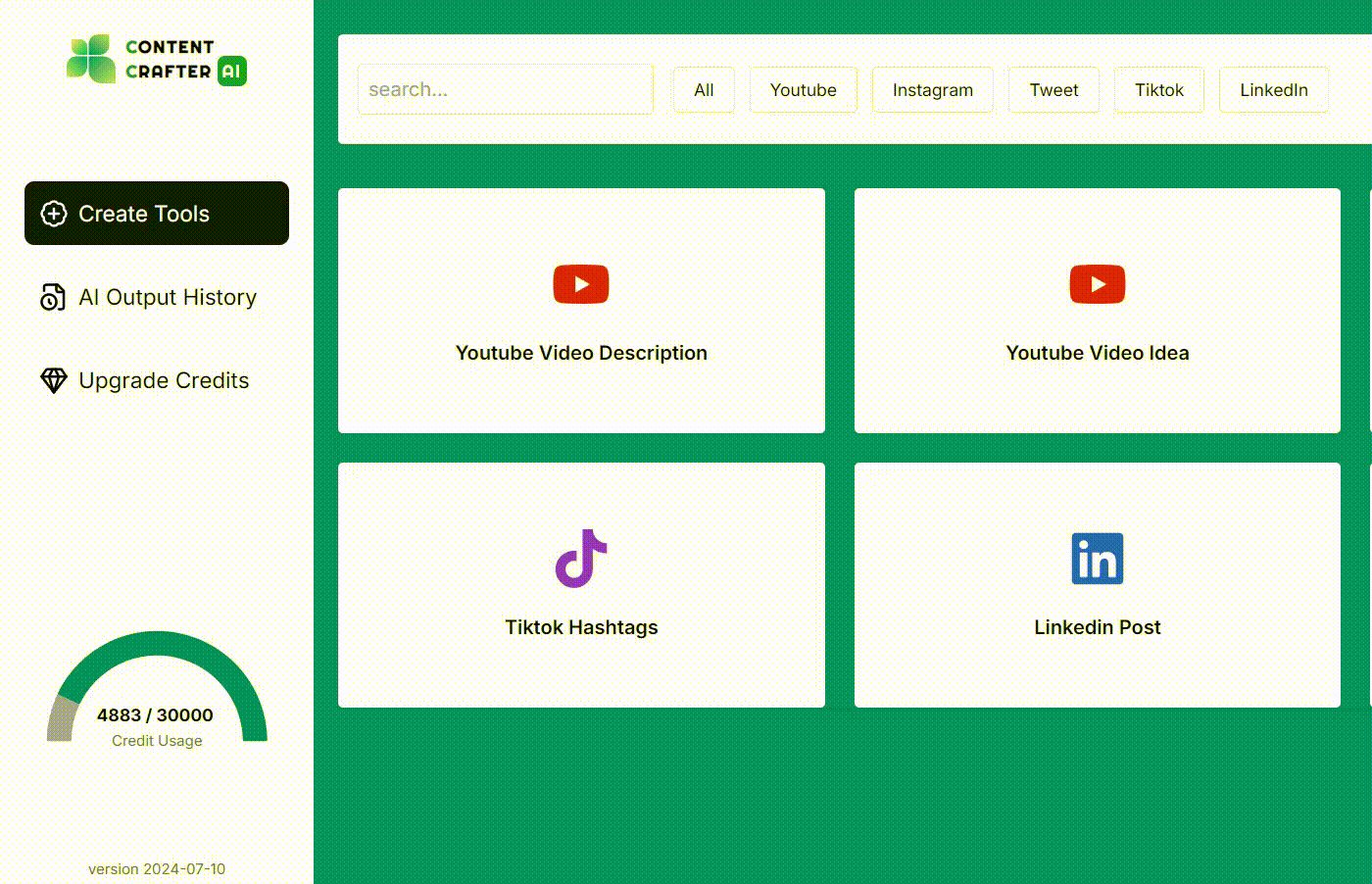1372x884 pixels.
Task: Open the Linkedin Post title
Action: tap(1098, 627)
